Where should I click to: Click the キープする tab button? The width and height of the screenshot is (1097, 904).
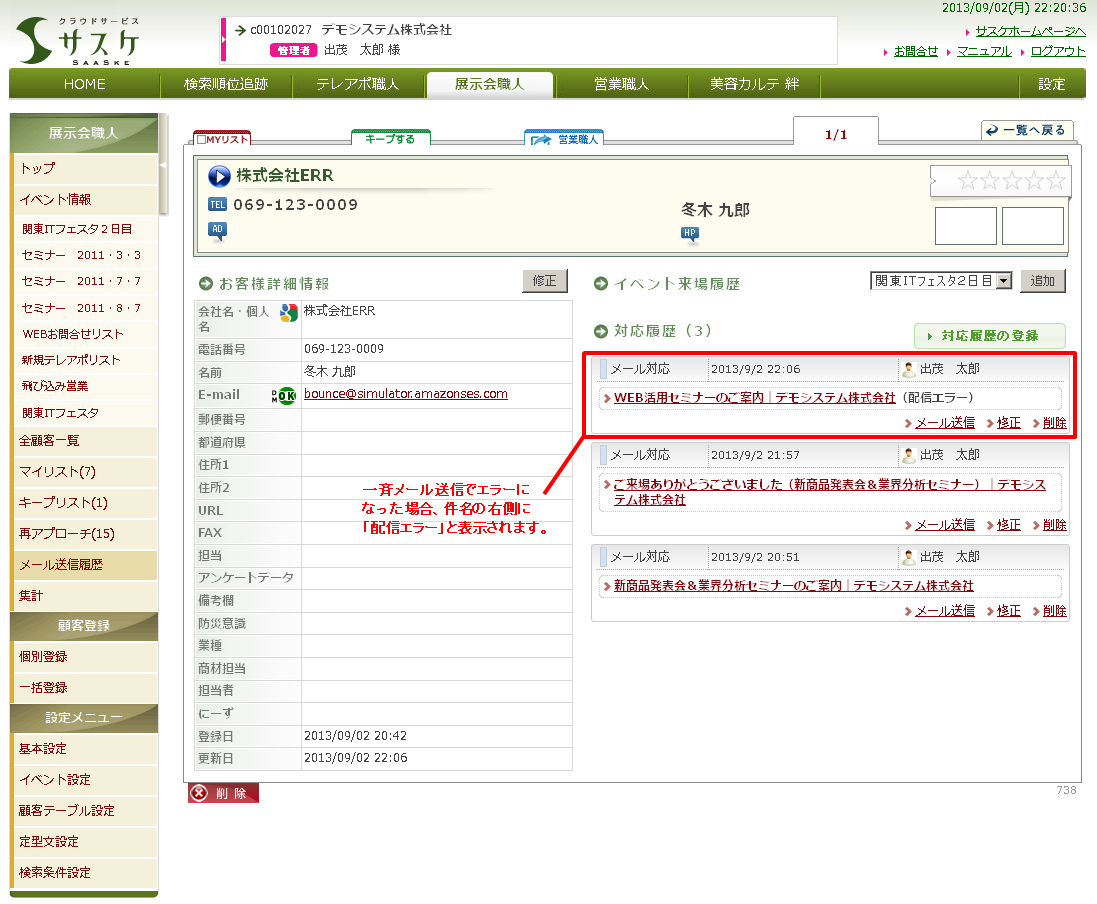point(390,139)
